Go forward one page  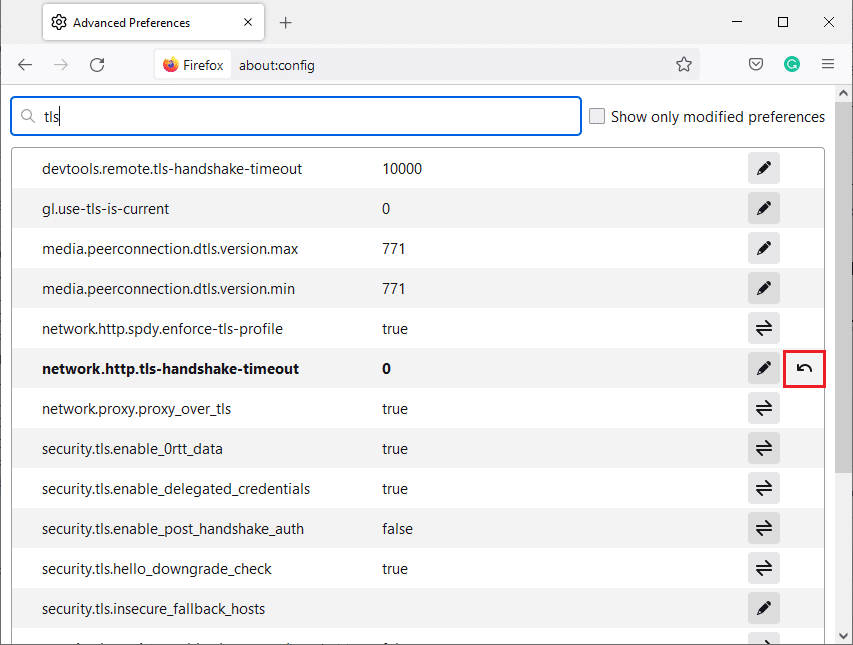click(61, 65)
